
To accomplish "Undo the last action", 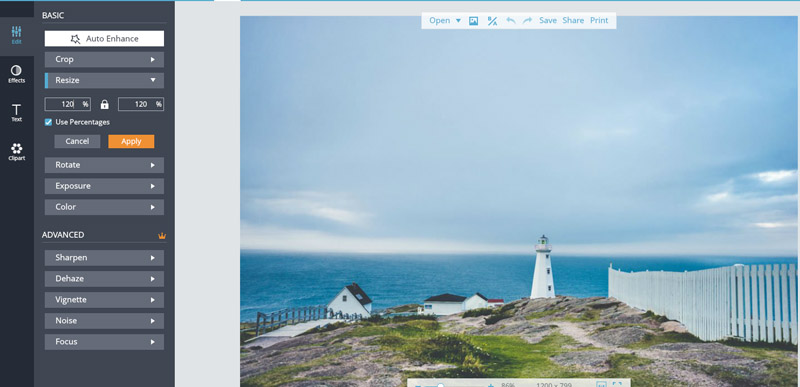I will [511, 20].
